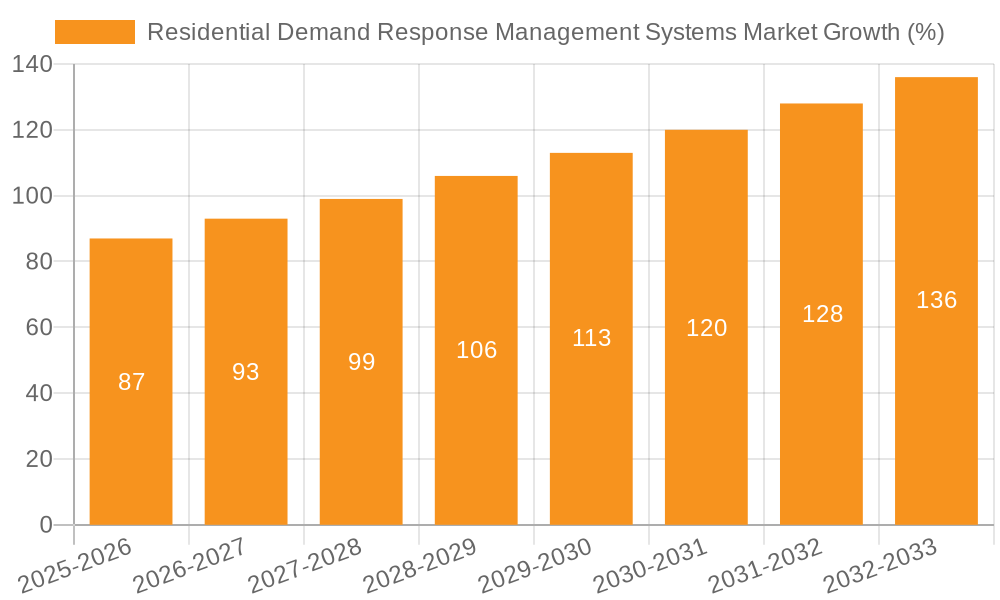Click the 100 y-axis tick label
Image resolution: width=1000 pixels, height=600 pixels.
(32, 196)
